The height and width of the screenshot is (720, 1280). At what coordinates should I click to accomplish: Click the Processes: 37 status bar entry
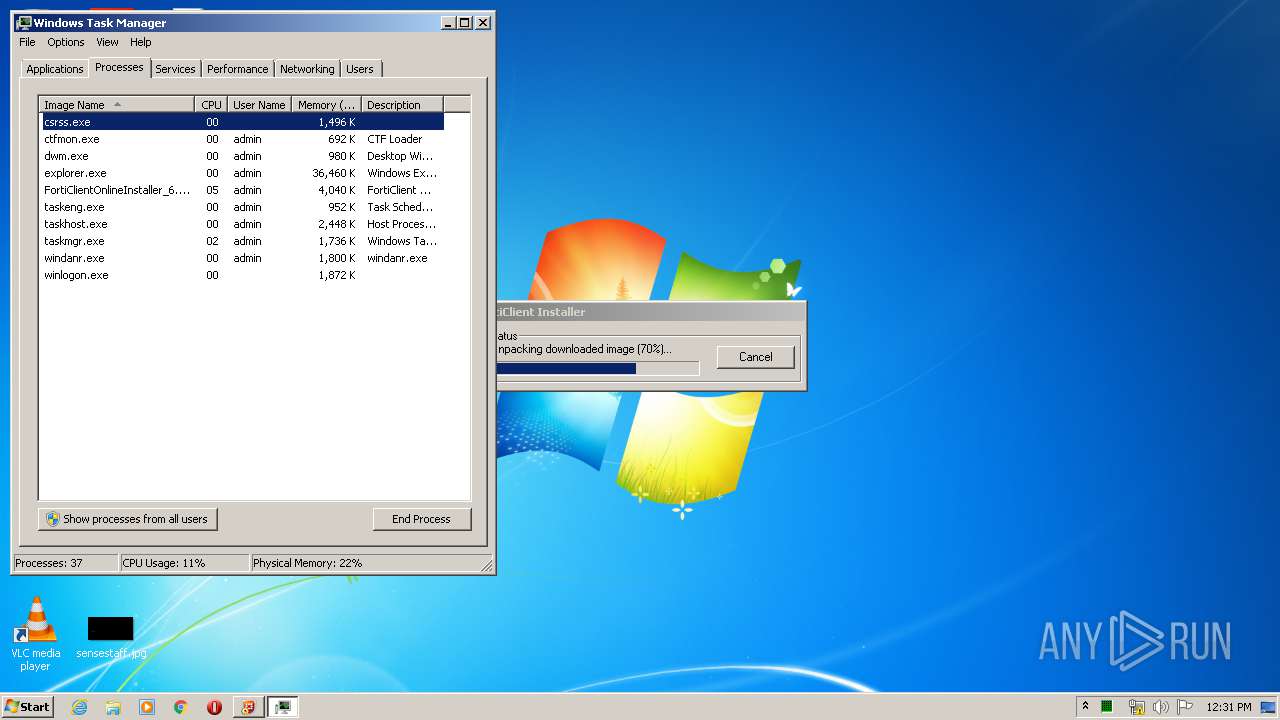click(x=65, y=563)
